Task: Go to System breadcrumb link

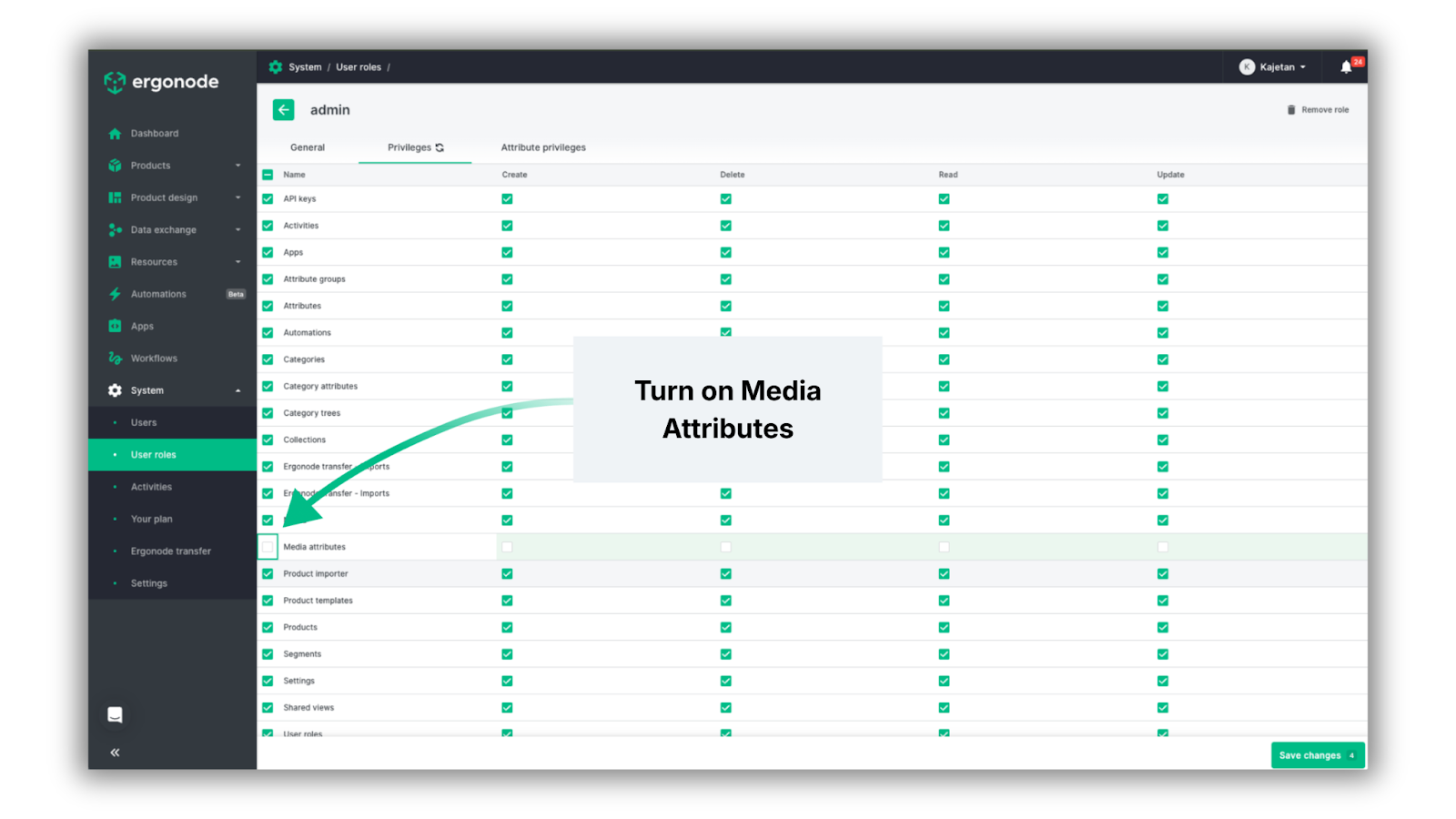Action: point(305,67)
